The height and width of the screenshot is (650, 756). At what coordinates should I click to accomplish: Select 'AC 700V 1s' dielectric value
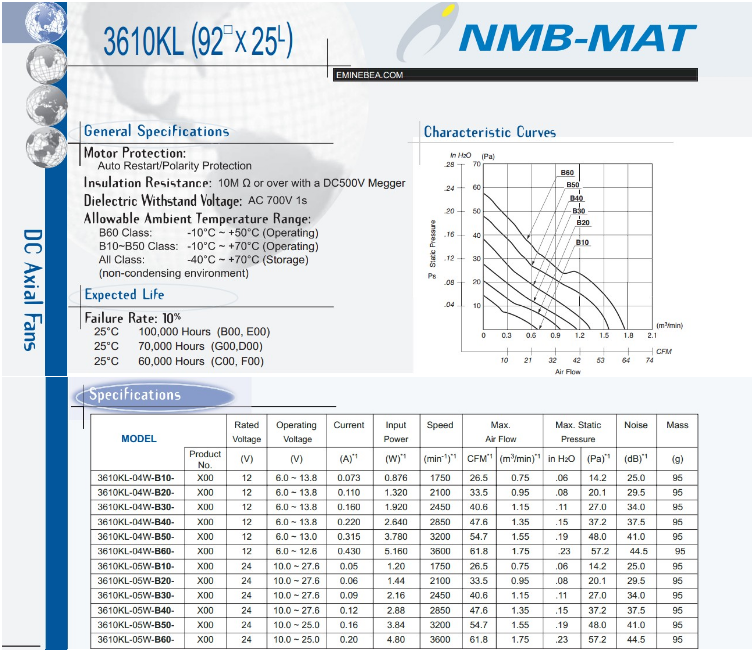277,200
